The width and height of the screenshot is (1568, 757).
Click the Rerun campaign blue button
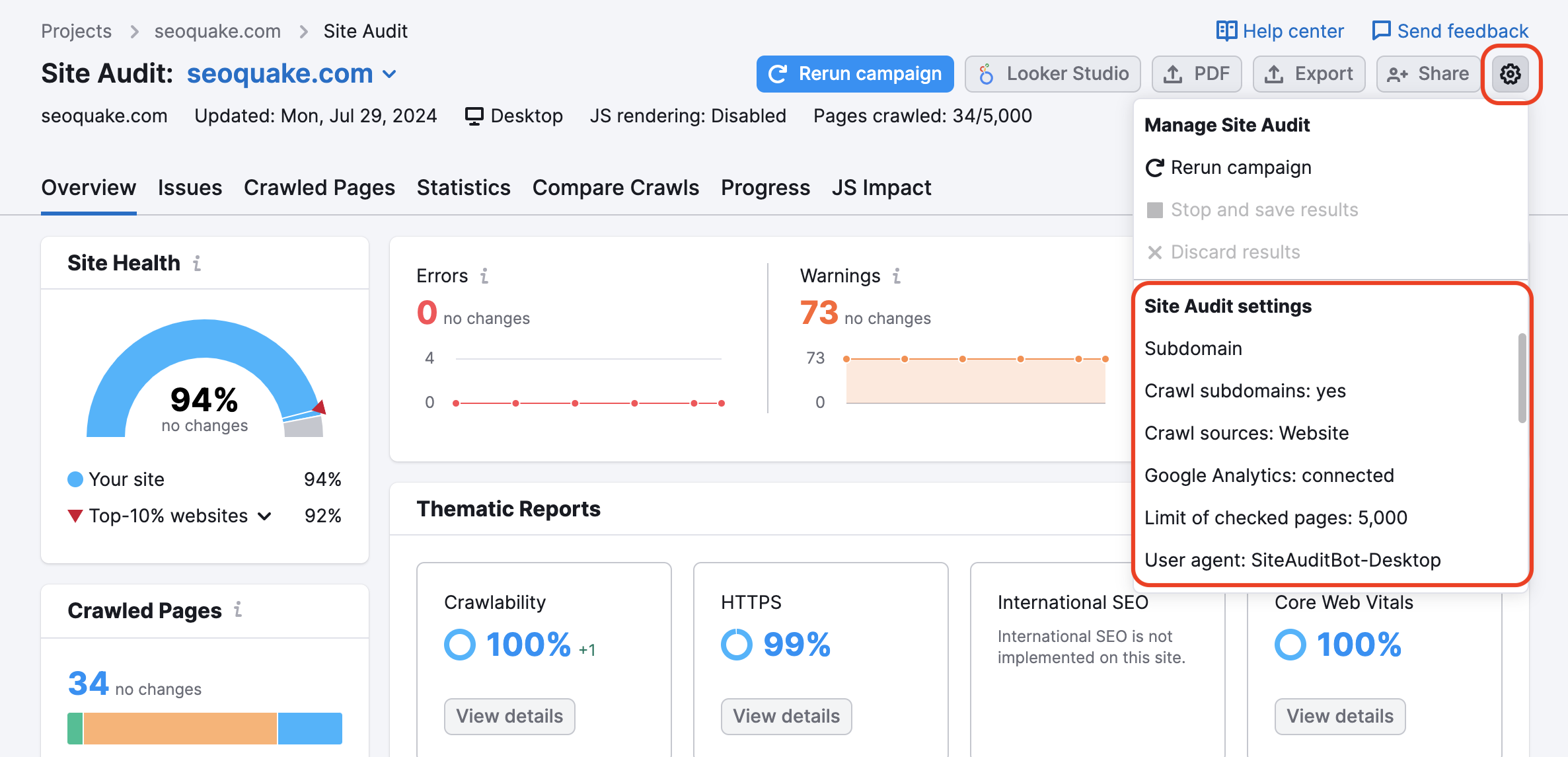click(x=855, y=74)
